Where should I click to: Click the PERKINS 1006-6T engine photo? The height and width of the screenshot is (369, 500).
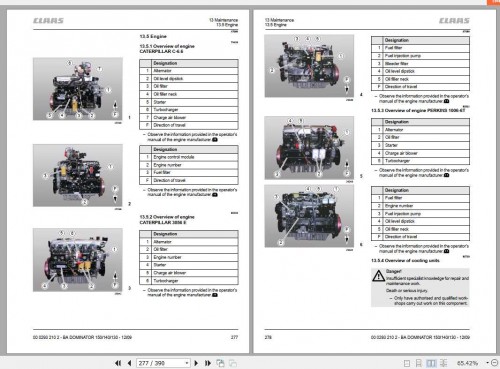(309, 148)
